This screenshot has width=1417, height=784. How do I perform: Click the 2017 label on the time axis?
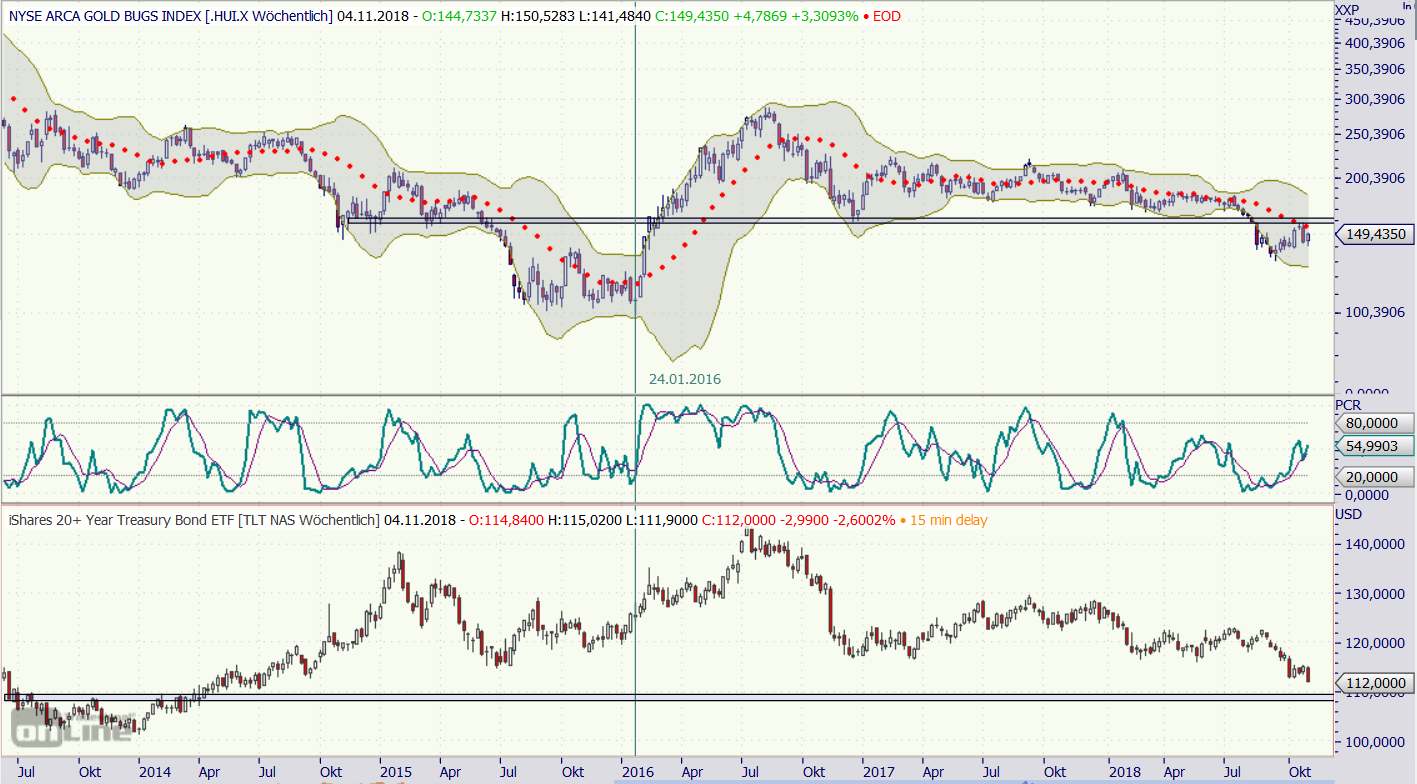tap(878, 772)
